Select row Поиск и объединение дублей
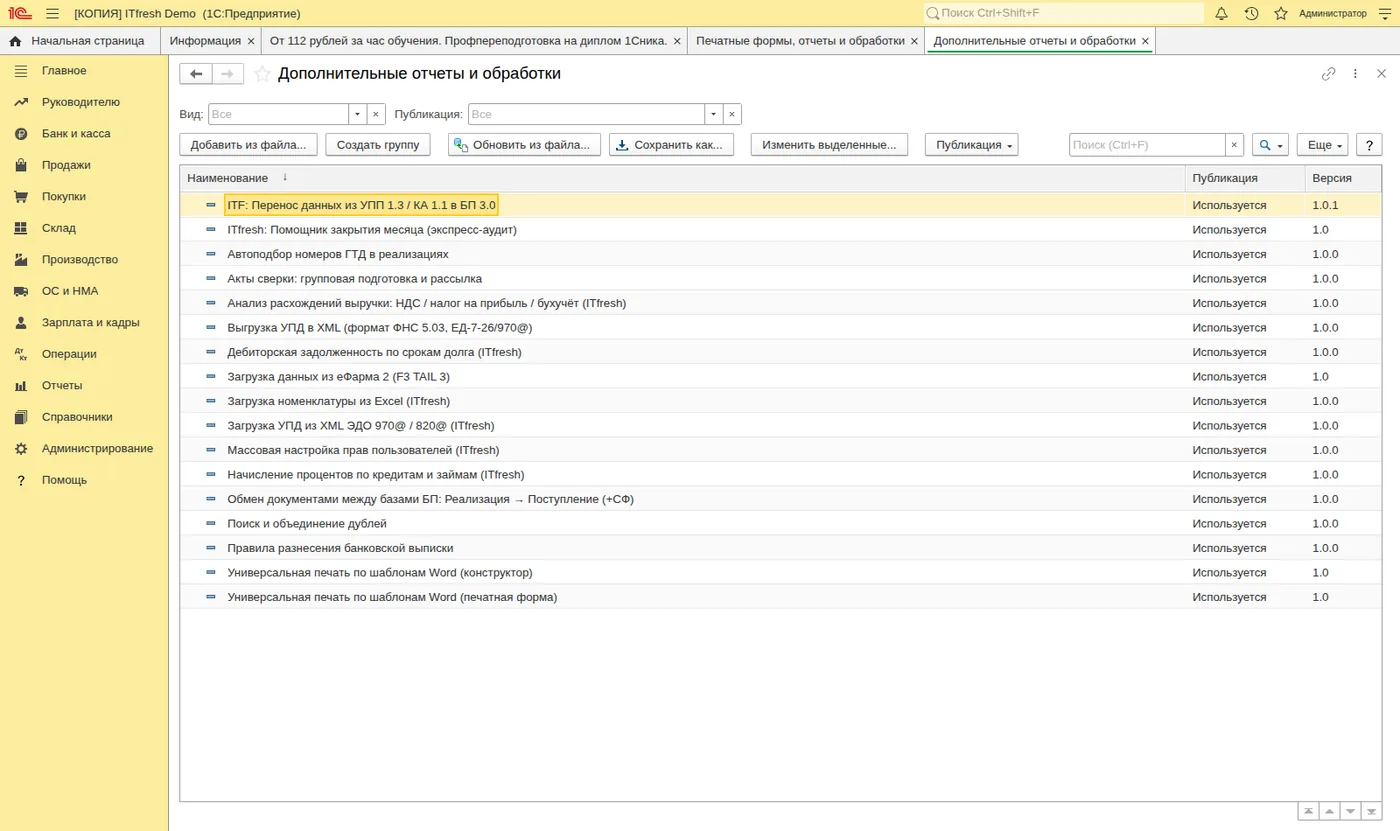Image resolution: width=1400 pixels, height=831 pixels. tap(780, 524)
